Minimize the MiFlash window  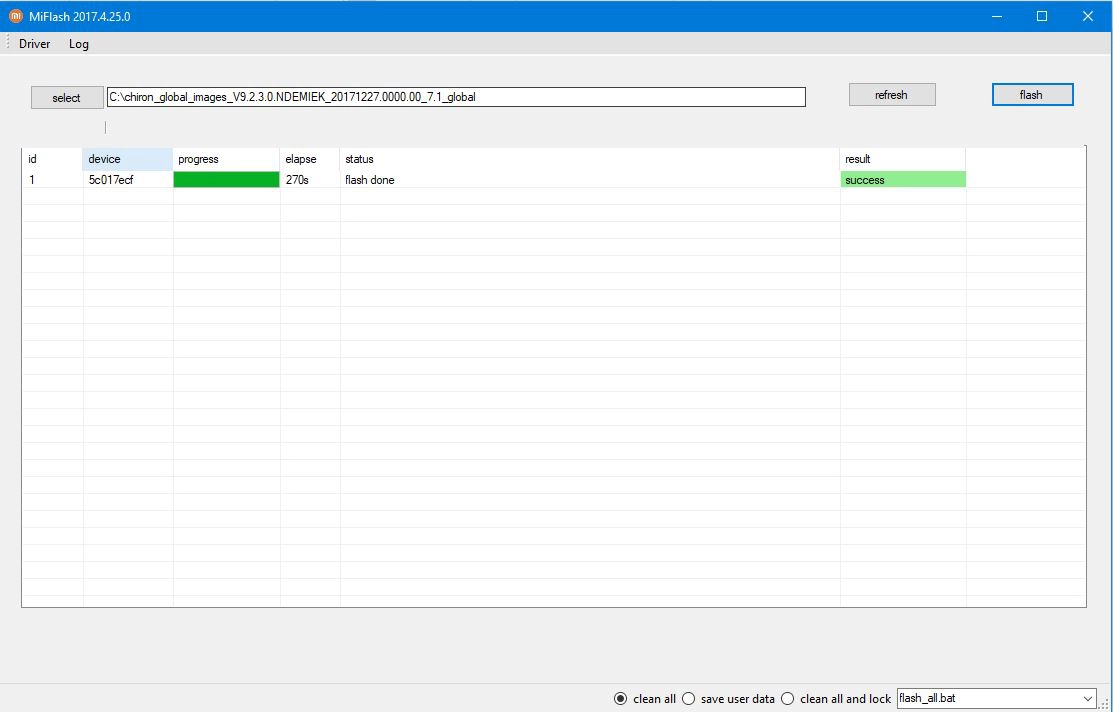pyautogui.click(x=997, y=16)
